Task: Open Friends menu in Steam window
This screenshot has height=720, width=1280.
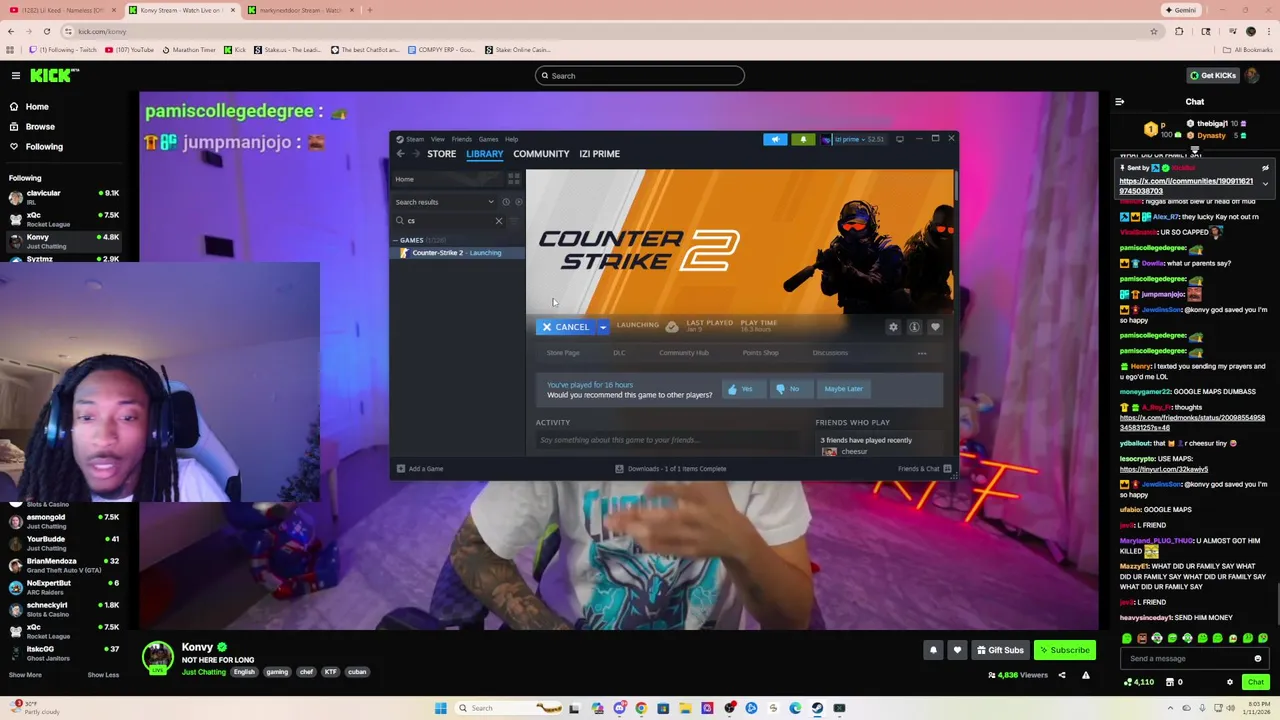Action: tap(462, 139)
